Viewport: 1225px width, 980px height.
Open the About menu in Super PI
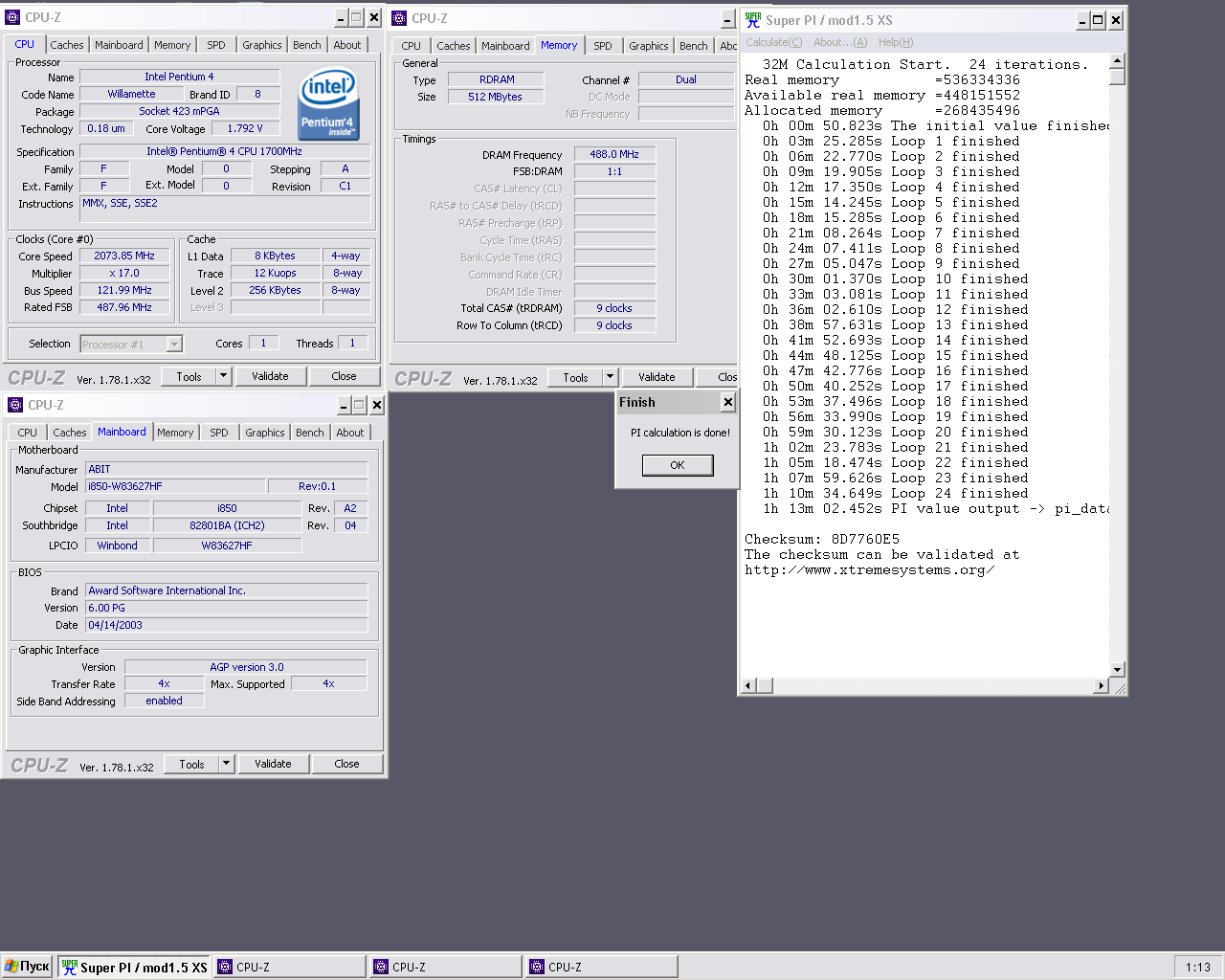click(x=840, y=42)
